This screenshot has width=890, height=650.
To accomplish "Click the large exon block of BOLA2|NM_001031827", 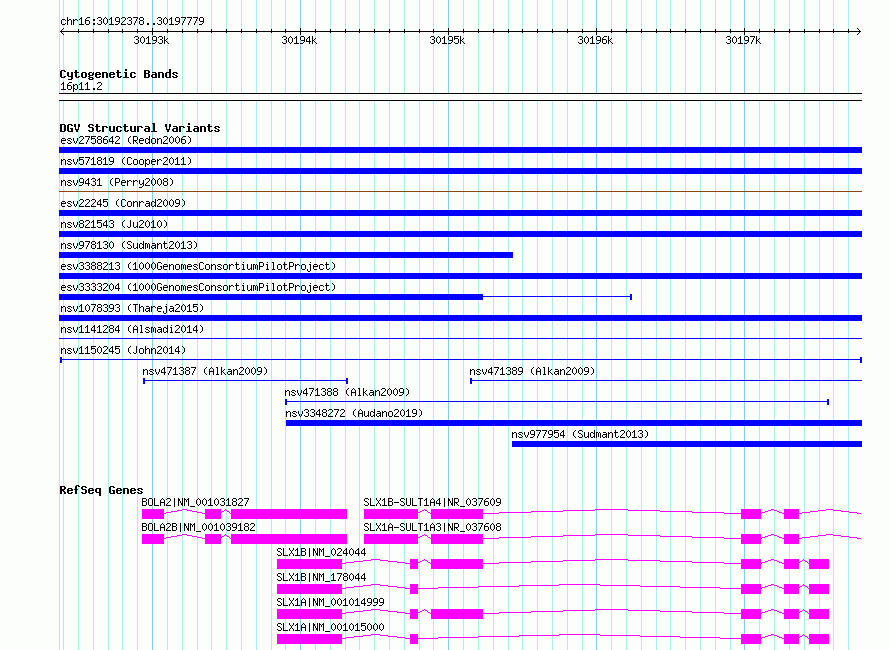I will tap(289, 514).
